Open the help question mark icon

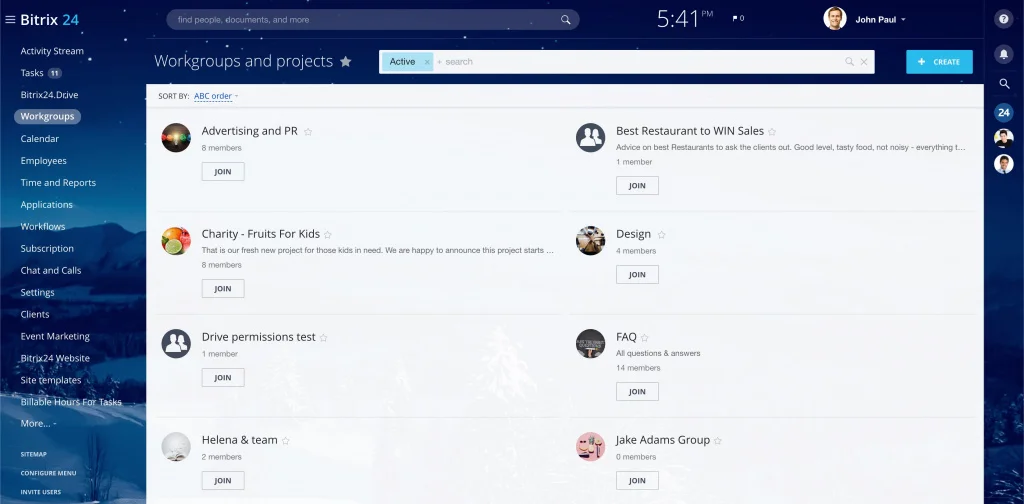(x=1004, y=19)
